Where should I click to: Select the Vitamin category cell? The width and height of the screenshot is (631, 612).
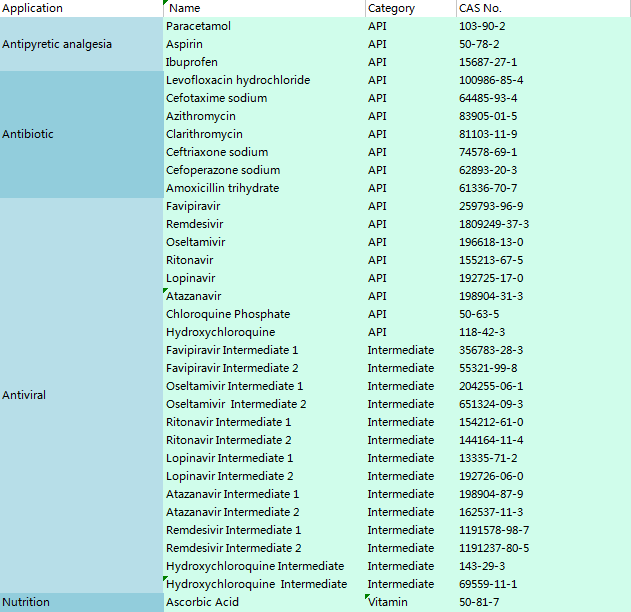pyautogui.click(x=408, y=602)
